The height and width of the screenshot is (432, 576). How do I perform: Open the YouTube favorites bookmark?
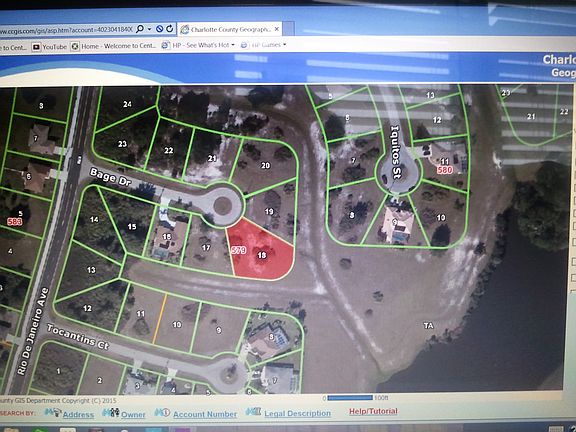click(x=50, y=47)
